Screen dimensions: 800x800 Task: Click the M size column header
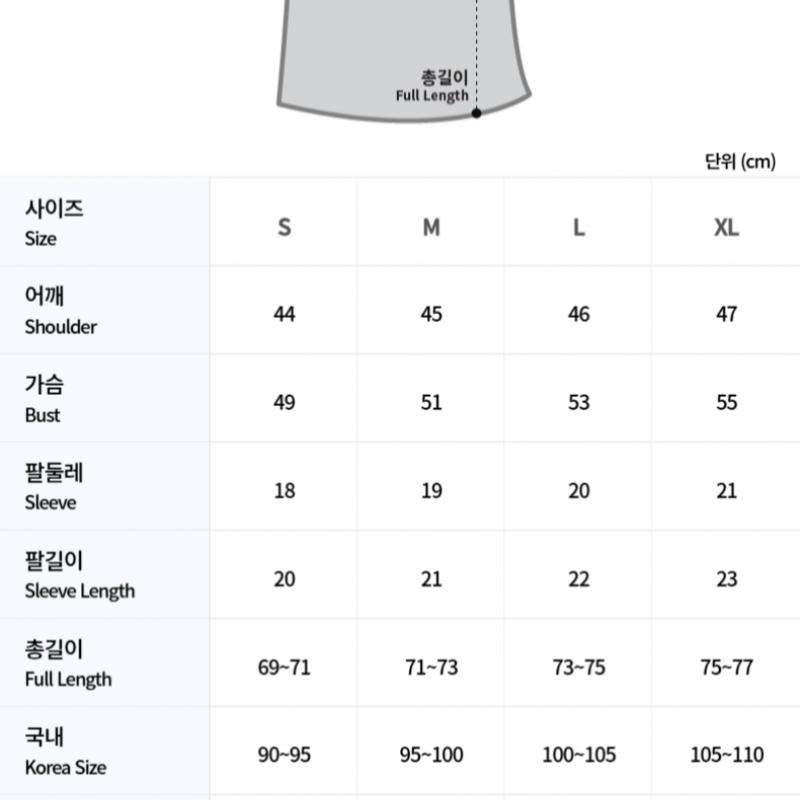(x=431, y=227)
